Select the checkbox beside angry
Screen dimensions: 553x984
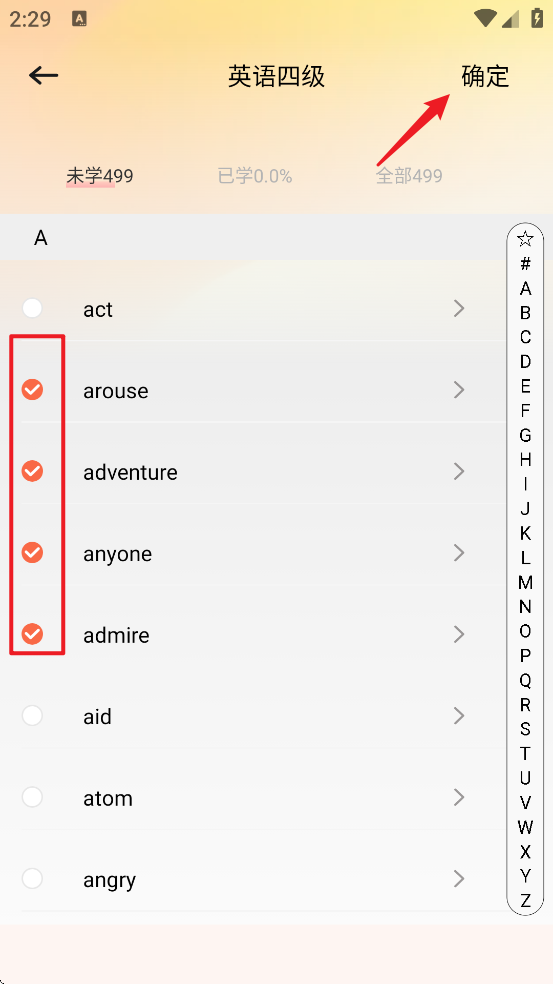point(32,879)
